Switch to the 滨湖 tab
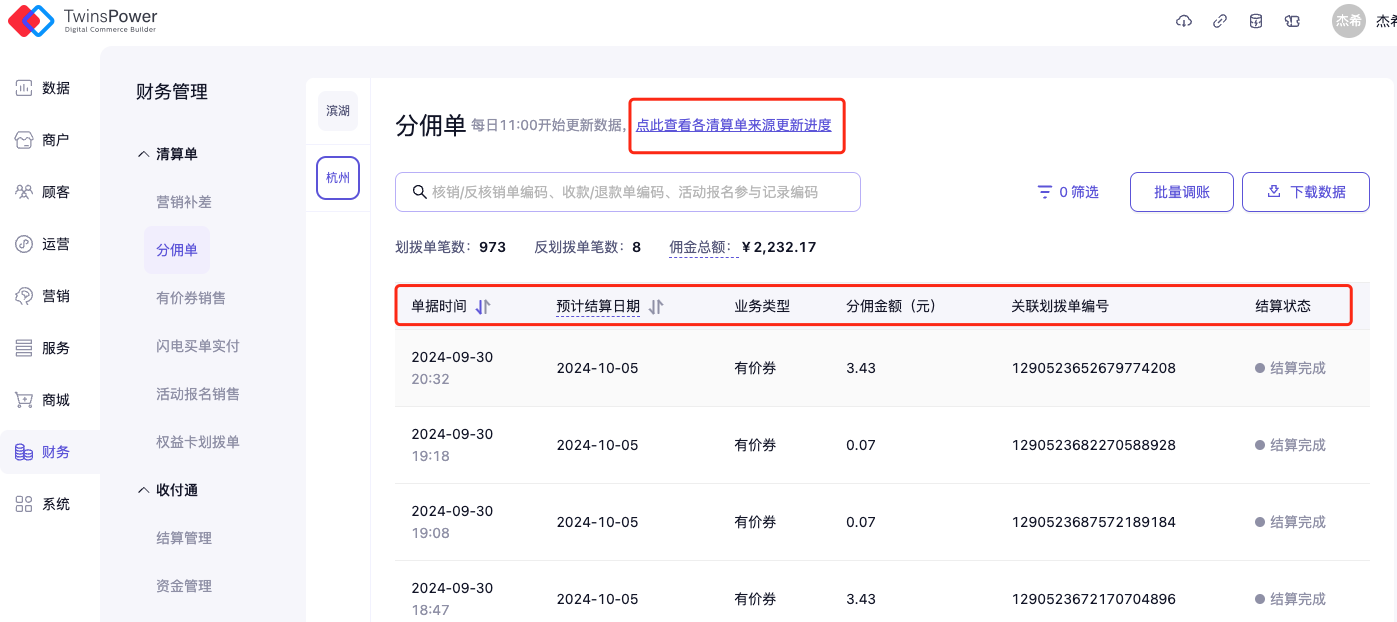 pyautogui.click(x=338, y=111)
